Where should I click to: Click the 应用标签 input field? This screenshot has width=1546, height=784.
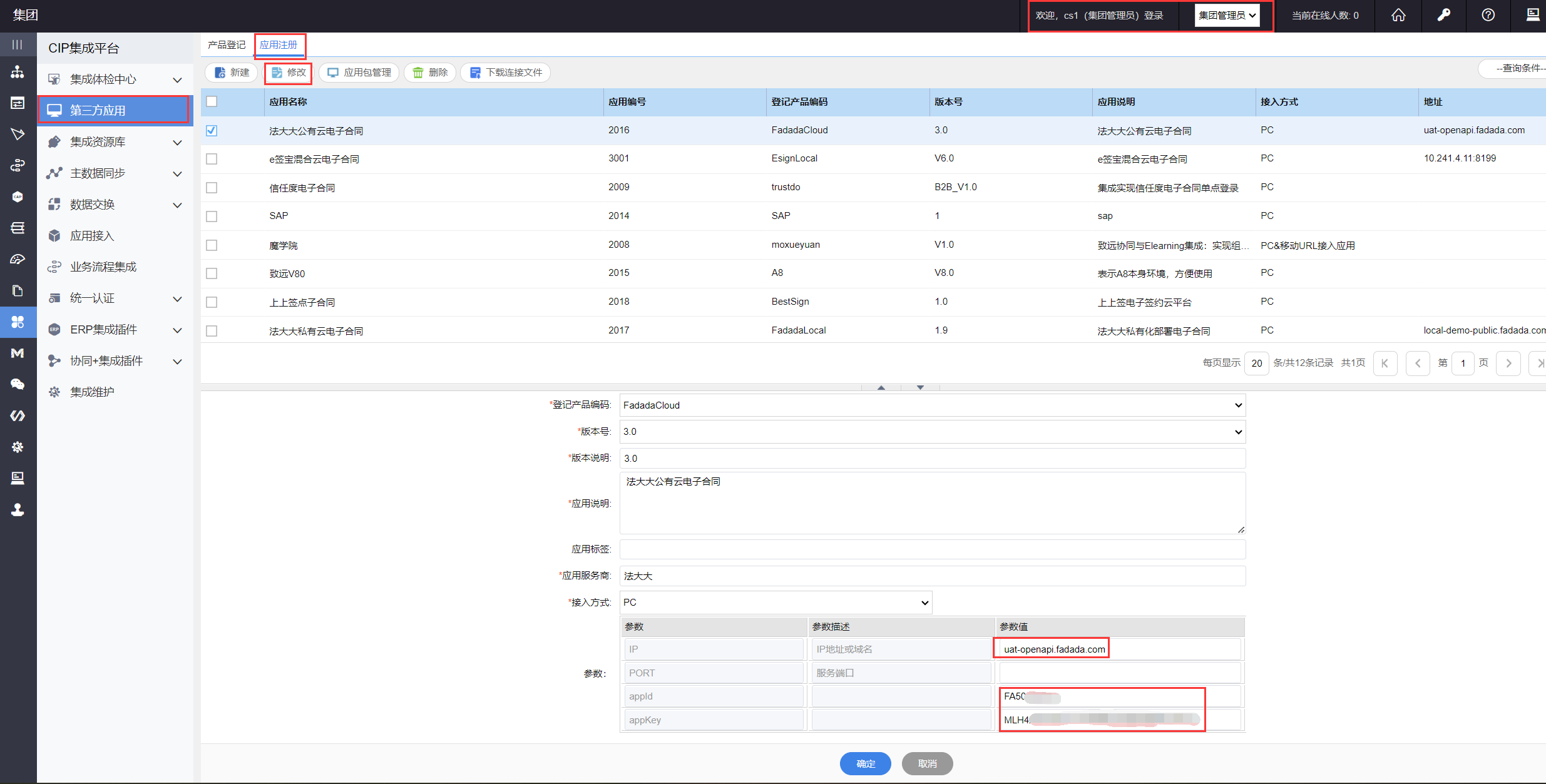[x=932, y=549]
